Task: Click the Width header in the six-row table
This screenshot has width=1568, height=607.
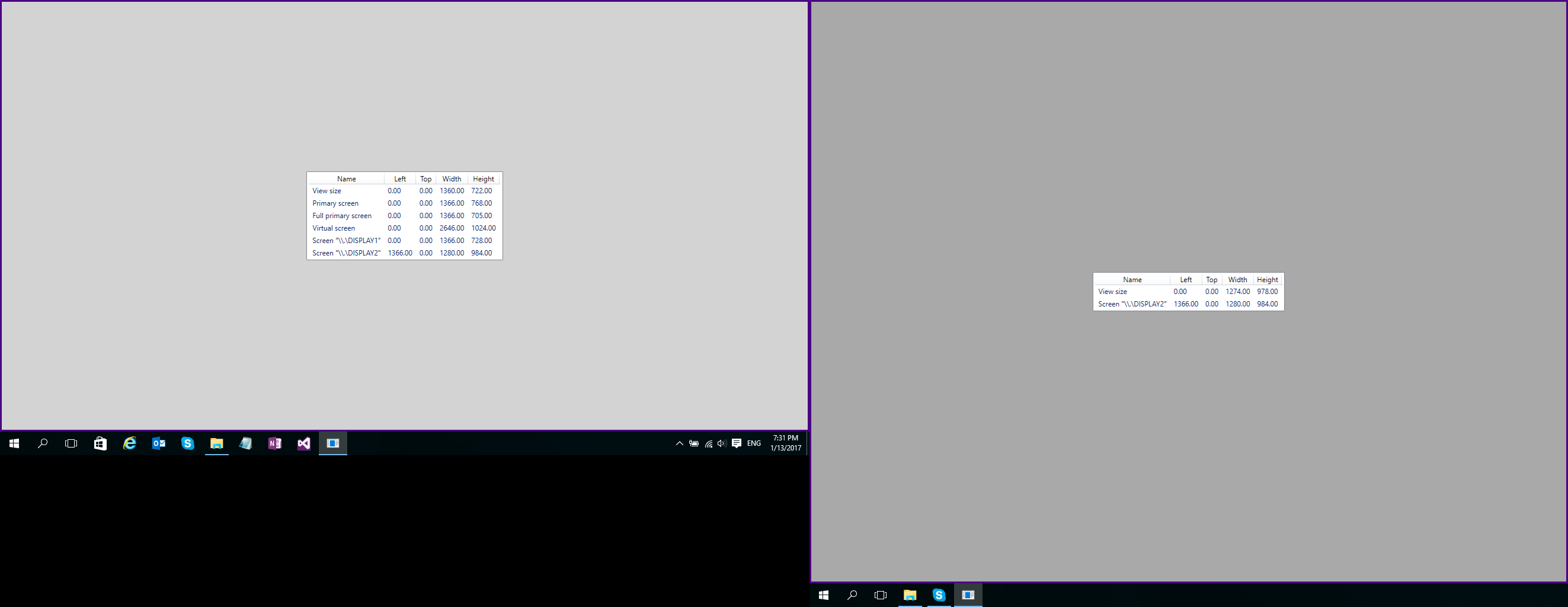Action: 452,179
